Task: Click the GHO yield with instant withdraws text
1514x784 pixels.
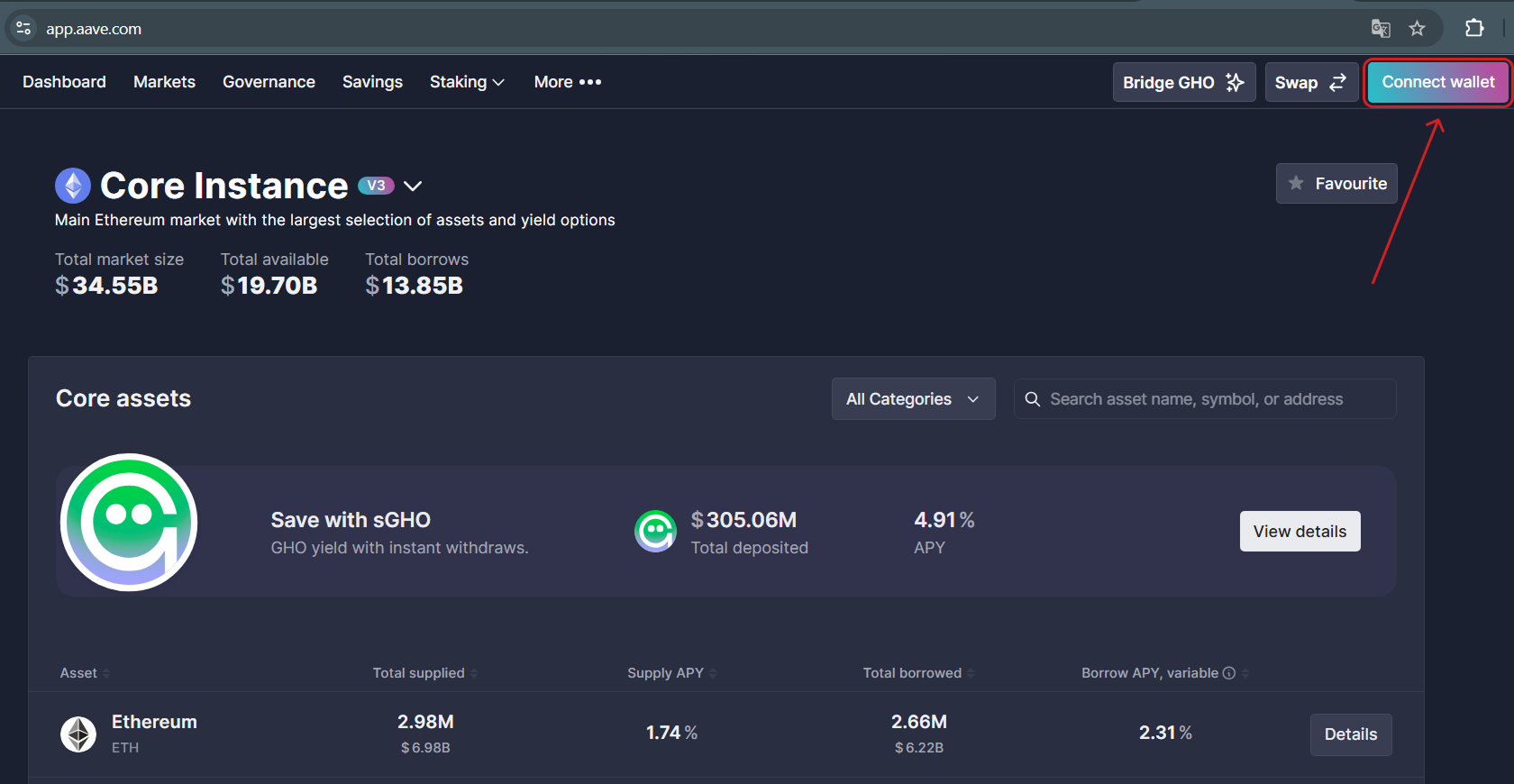Action: coord(400,548)
